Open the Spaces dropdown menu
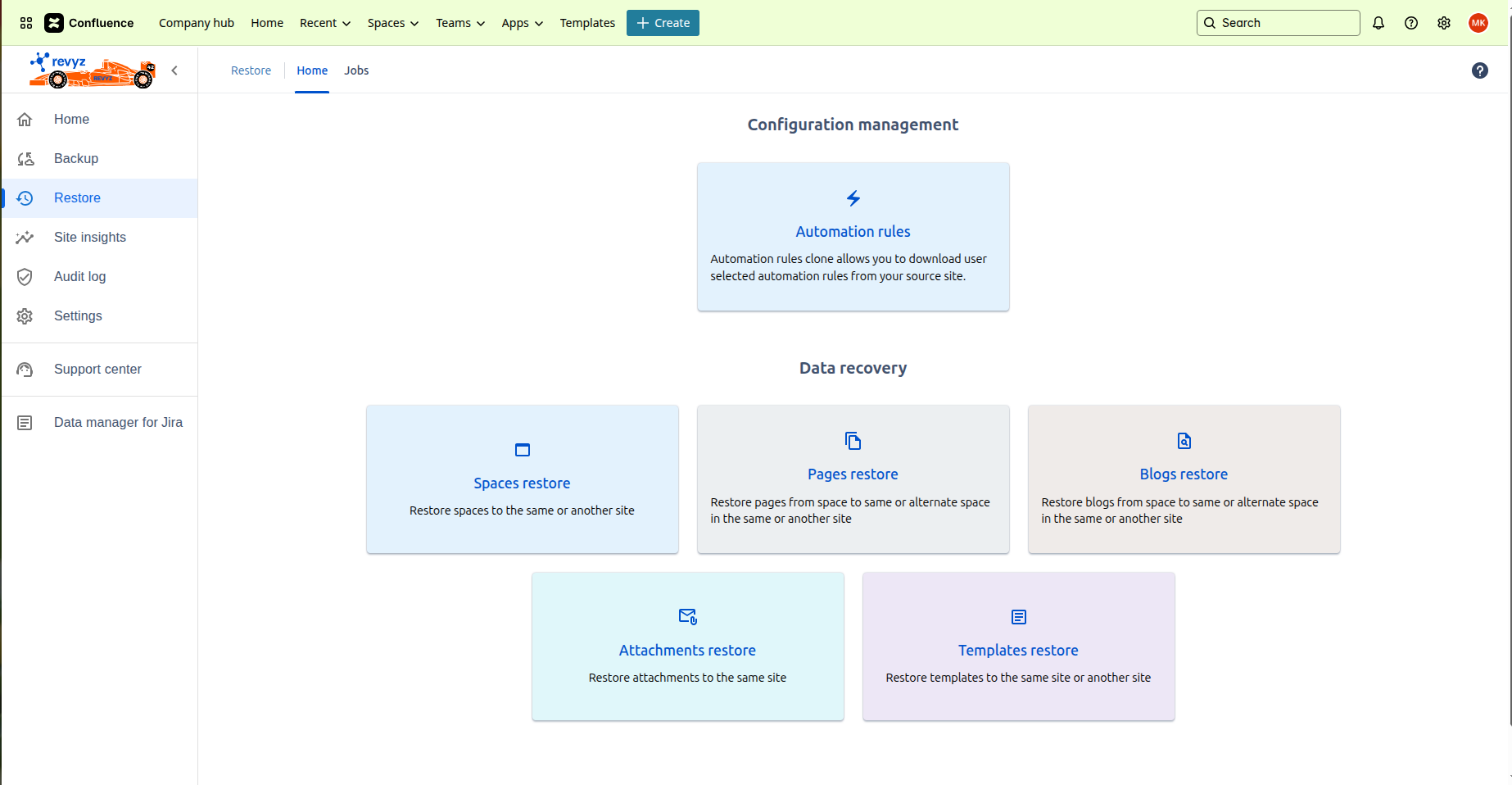Viewport: 1512px width, 785px height. 392,23
